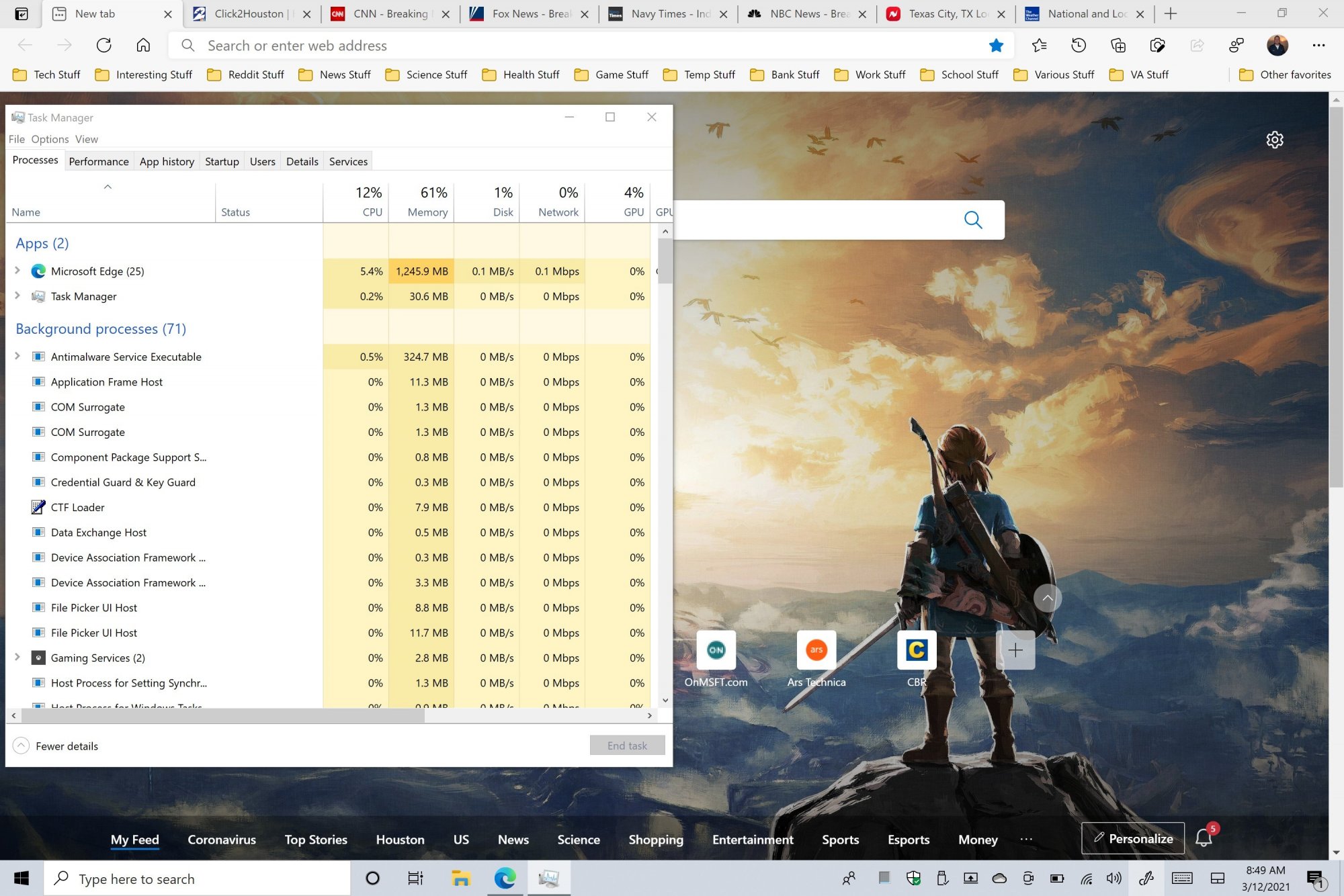Expand the Microsoft Edge (25) process group
1344x896 pixels.
pos(17,271)
